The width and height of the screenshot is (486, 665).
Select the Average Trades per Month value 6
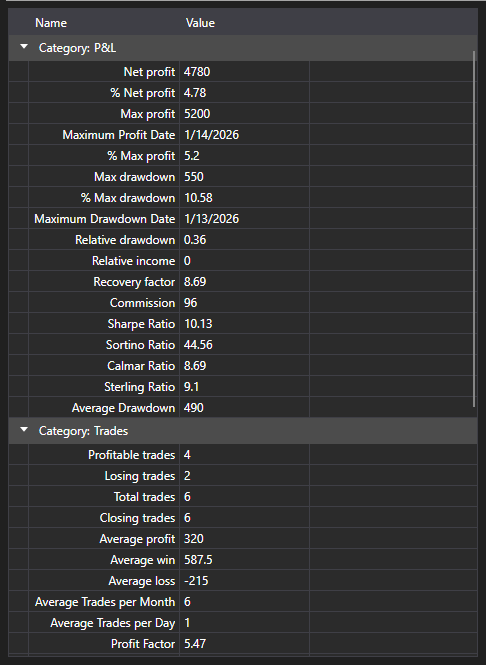point(187,602)
